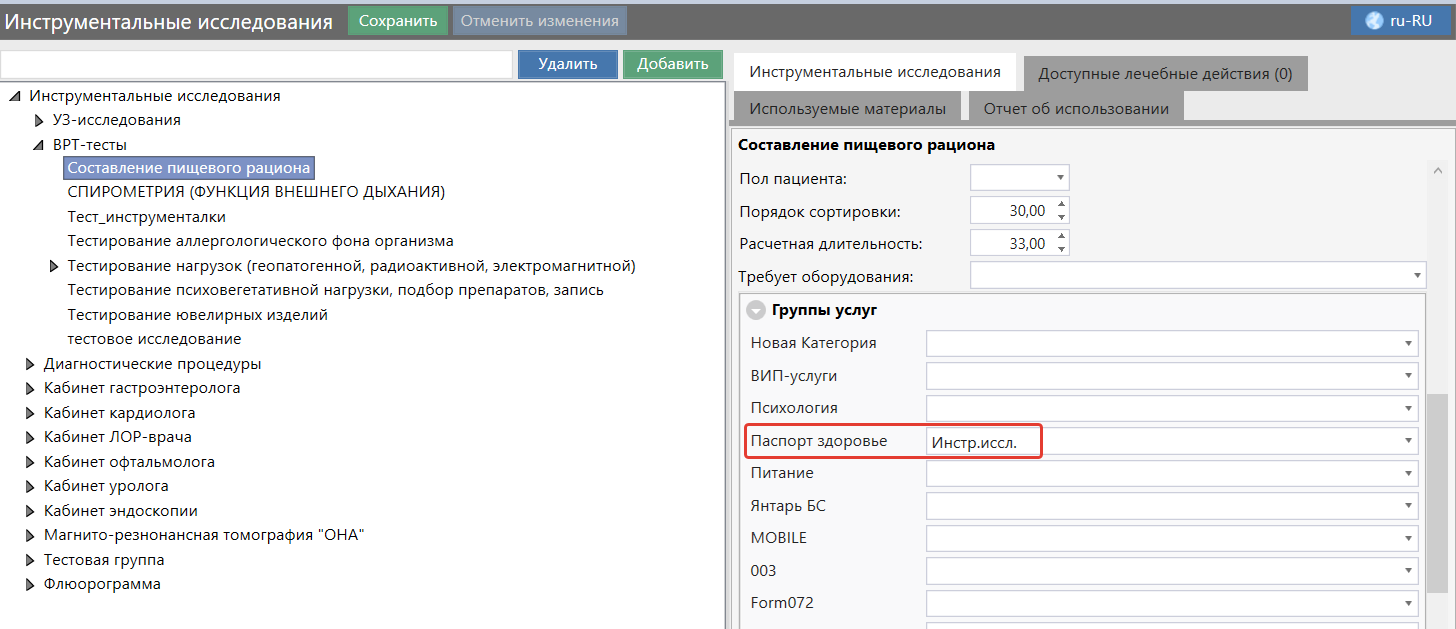Increase Порядок сортировки value with up arrow

pyautogui.click(x=1061, y=206)
